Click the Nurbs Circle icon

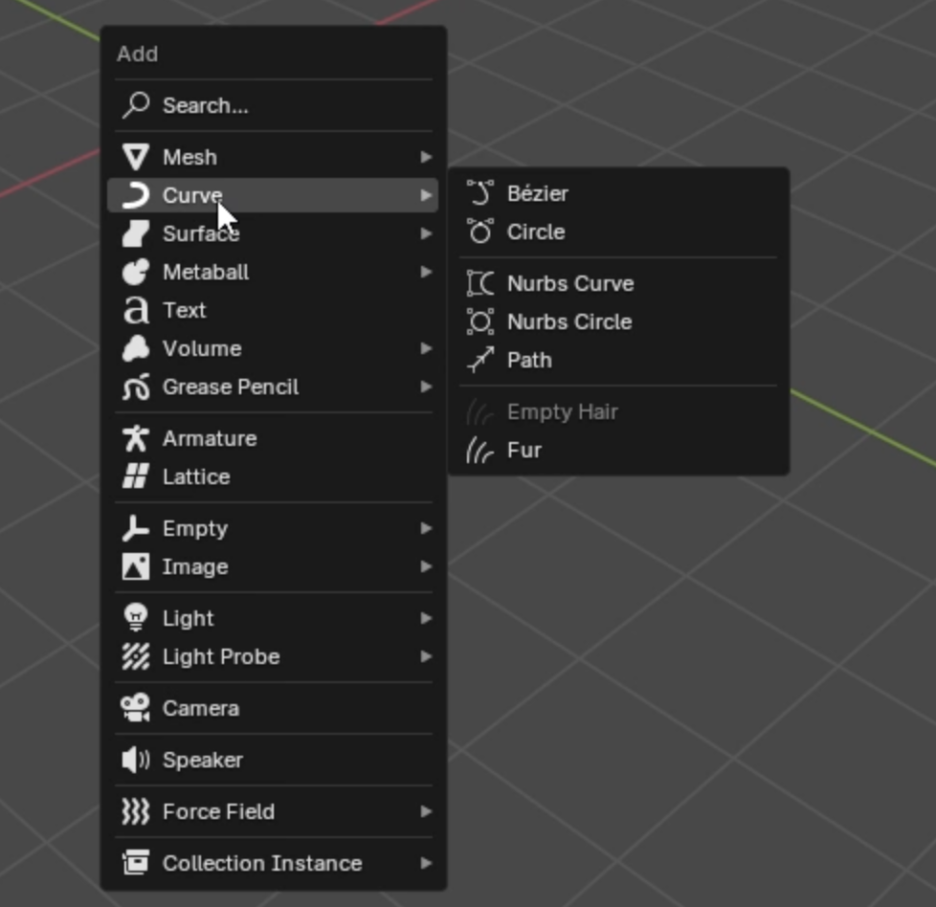[481, 322]
